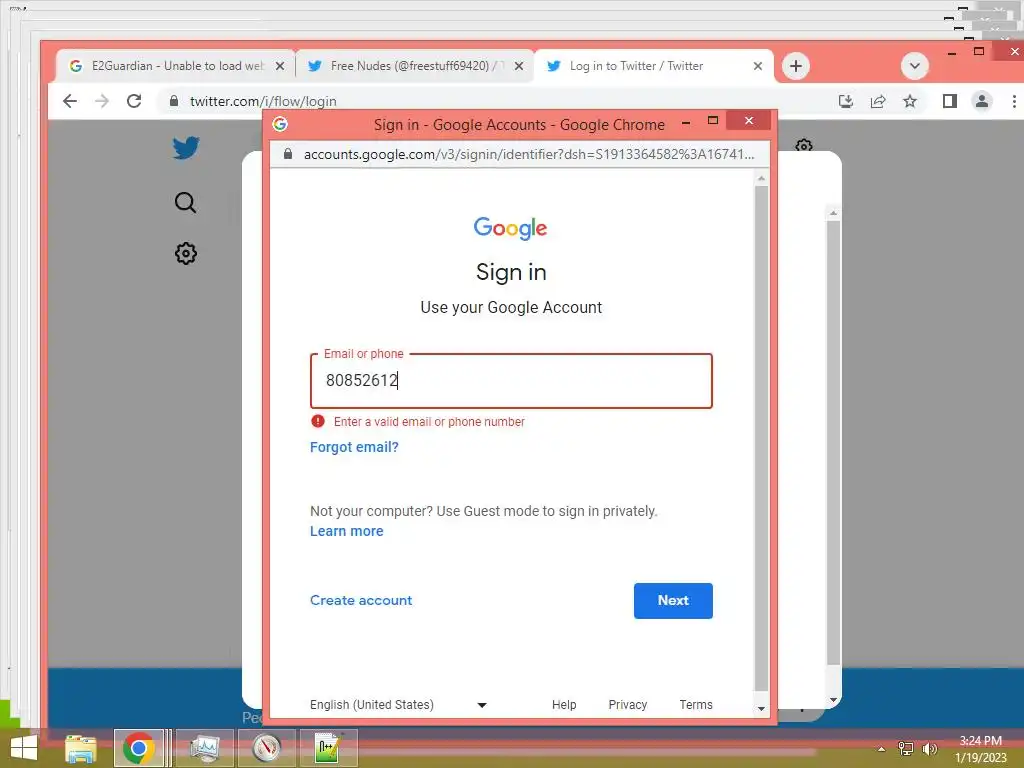View site info lock in Google popup
Viewport: 1024px width, 768px height.
287,154
